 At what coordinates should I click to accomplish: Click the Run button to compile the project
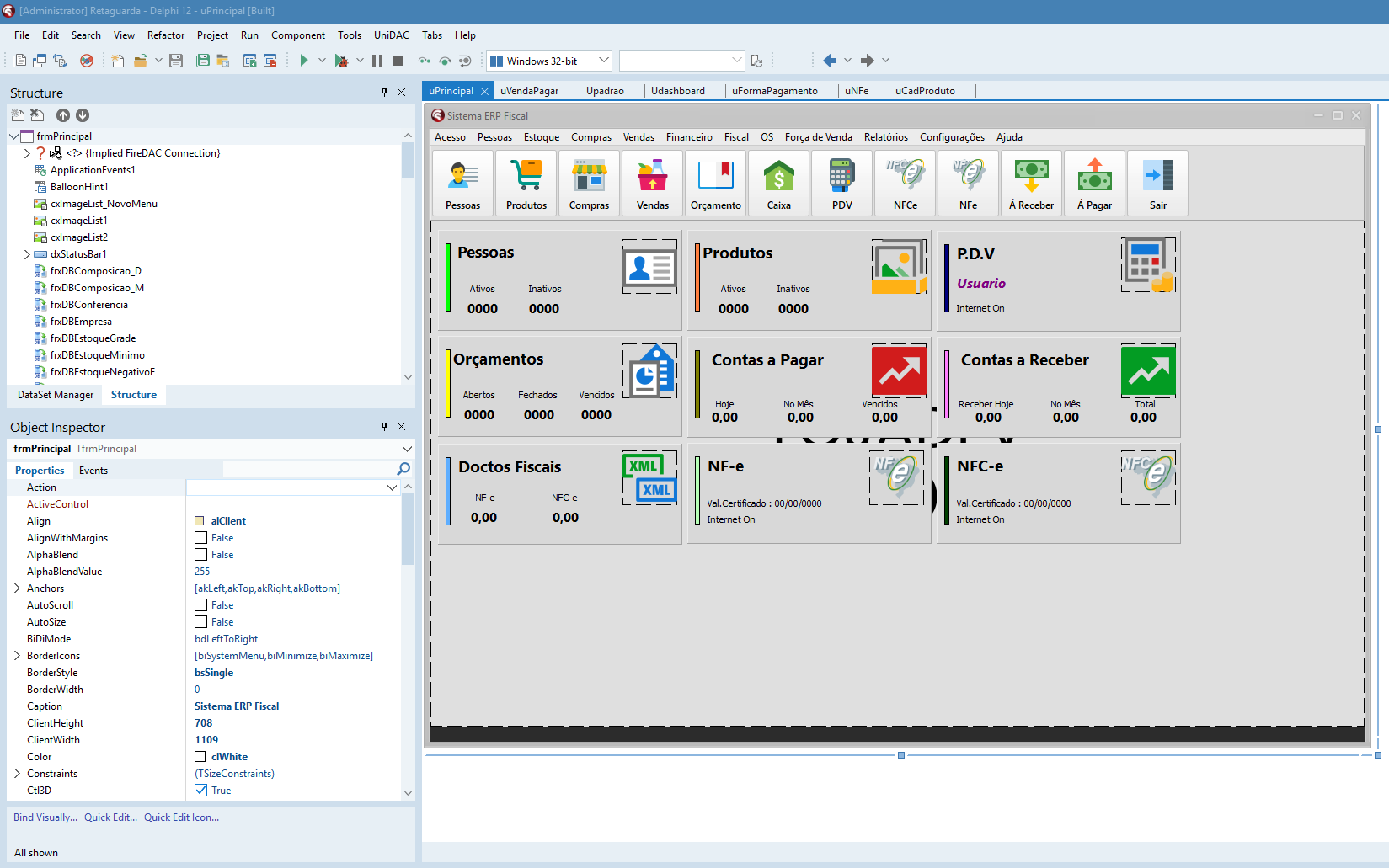point(302,60)
